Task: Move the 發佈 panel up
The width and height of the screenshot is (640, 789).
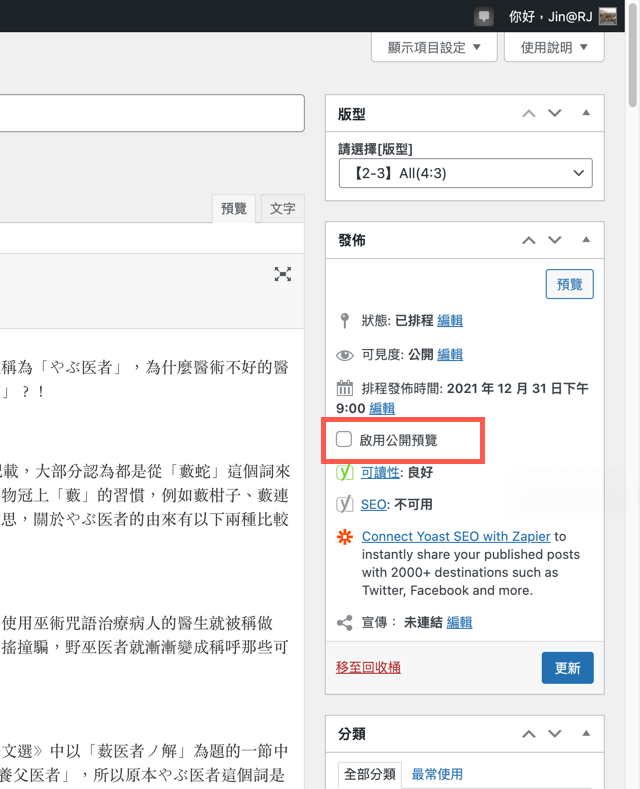Action: (528, 241)
